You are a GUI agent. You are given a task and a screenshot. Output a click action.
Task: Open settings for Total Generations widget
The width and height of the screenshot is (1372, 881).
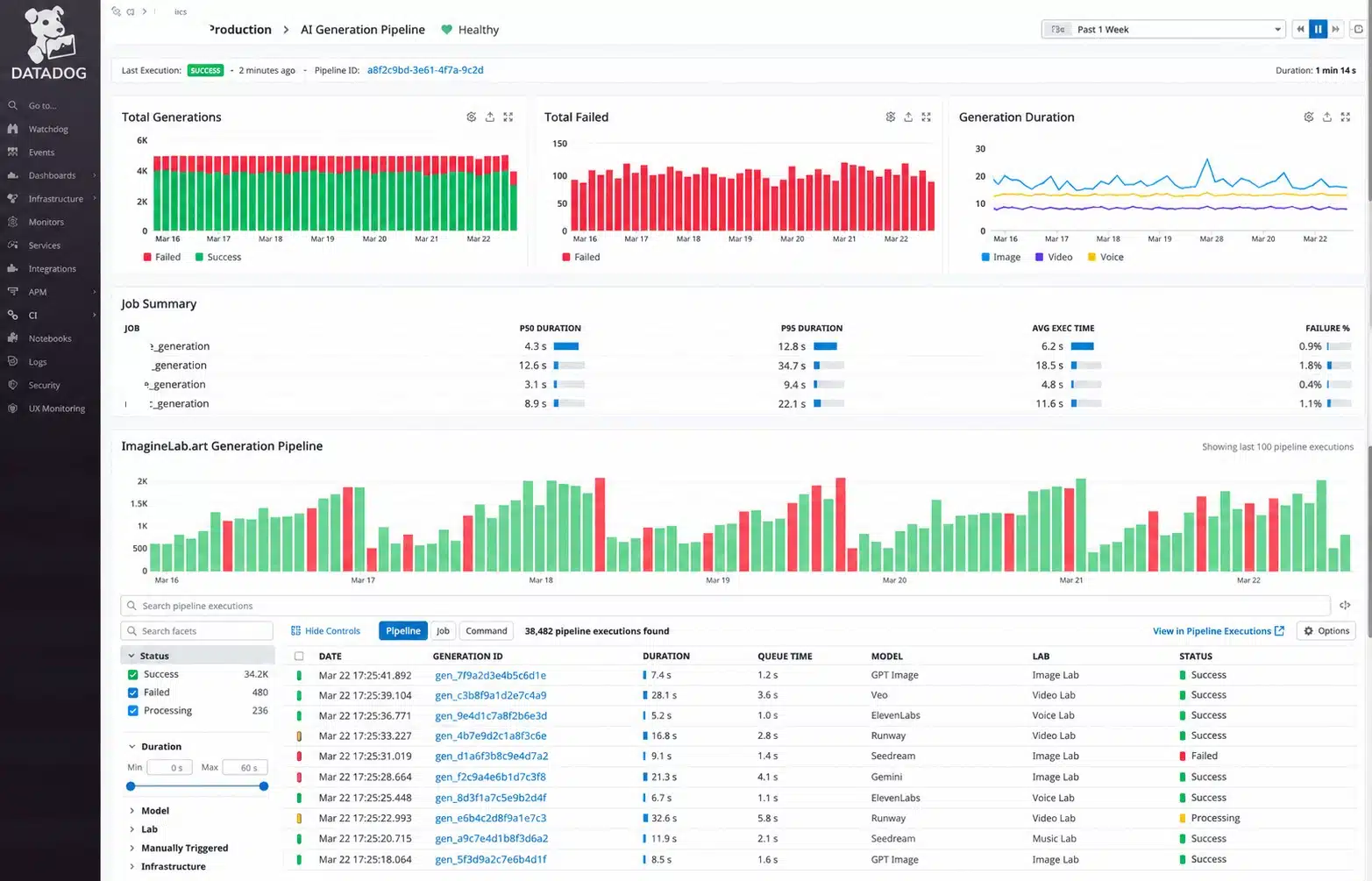pos(472,117)
